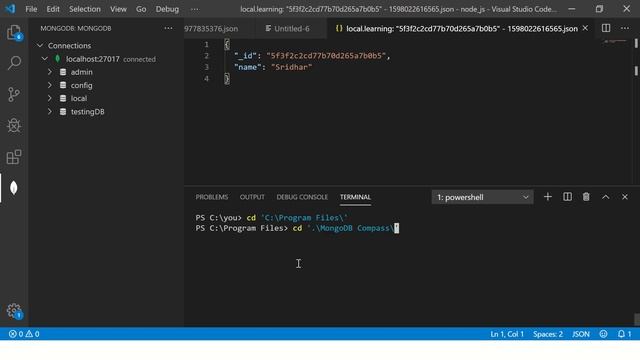Expand the local database

tap(50, 98)
